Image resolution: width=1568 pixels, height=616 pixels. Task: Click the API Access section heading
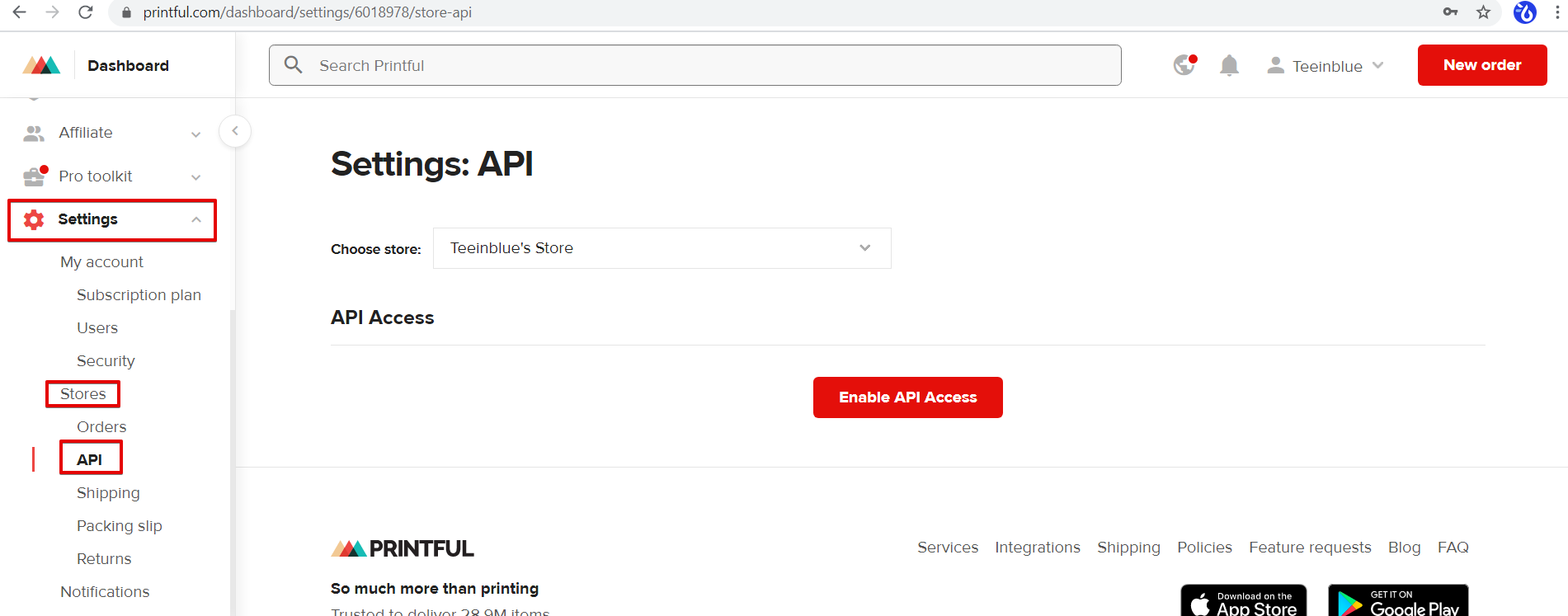point(383,317)
